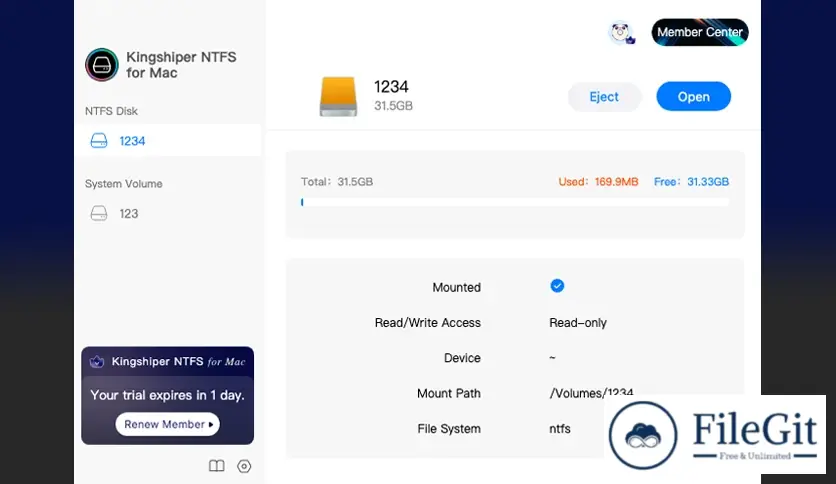Image resolution: width=836 pixels, height=484 pixels.
Task: Open settings via the hexagon gear icon
Action: pos(244,466)
